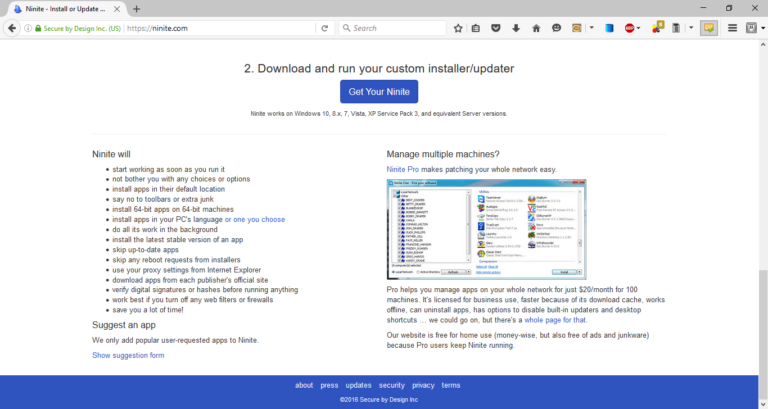Screen dimensions: 768x409
Task: Open the terms footer link
Action: click(451, 385)
